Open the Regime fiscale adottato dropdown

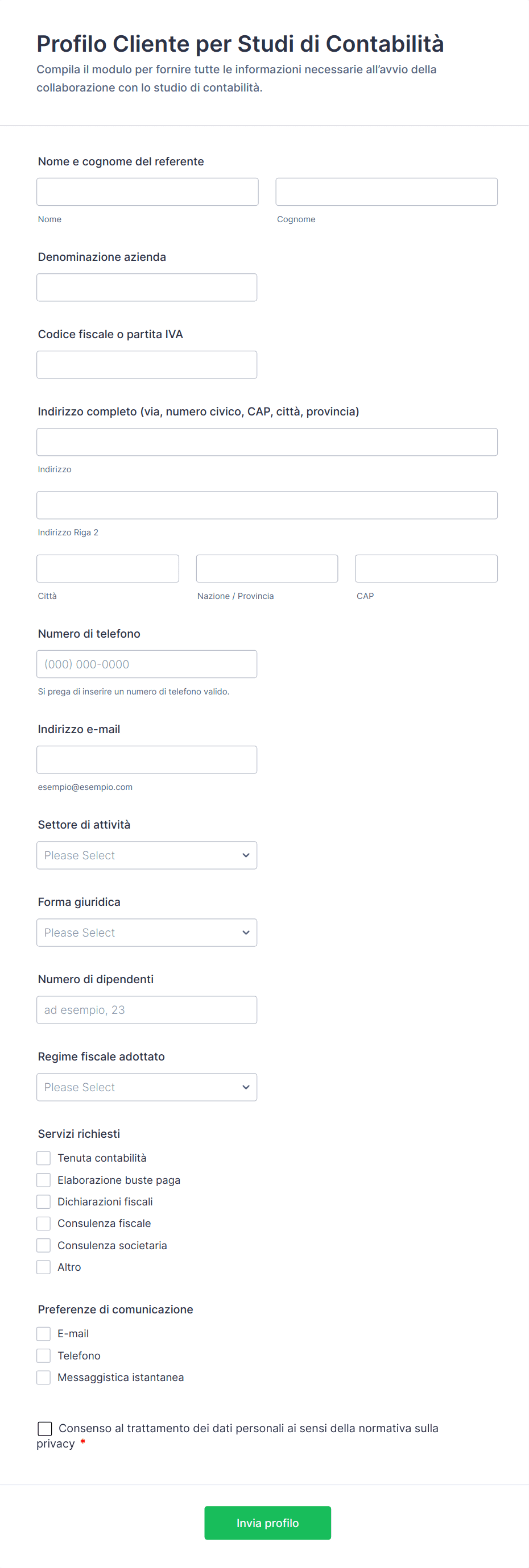(x=146, y=1087)
